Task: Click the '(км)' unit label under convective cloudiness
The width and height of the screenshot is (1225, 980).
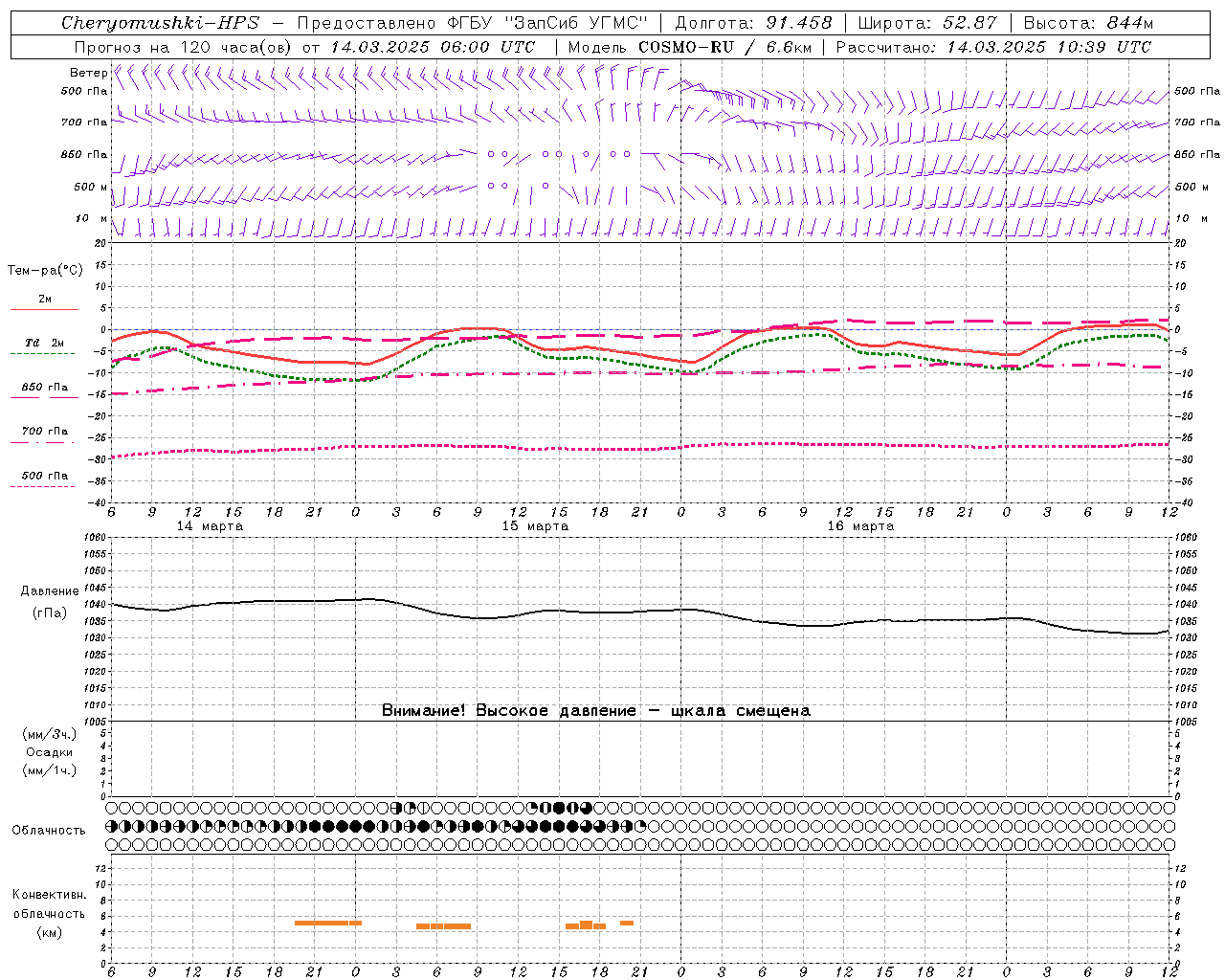Action: click(x=49, y=932)
